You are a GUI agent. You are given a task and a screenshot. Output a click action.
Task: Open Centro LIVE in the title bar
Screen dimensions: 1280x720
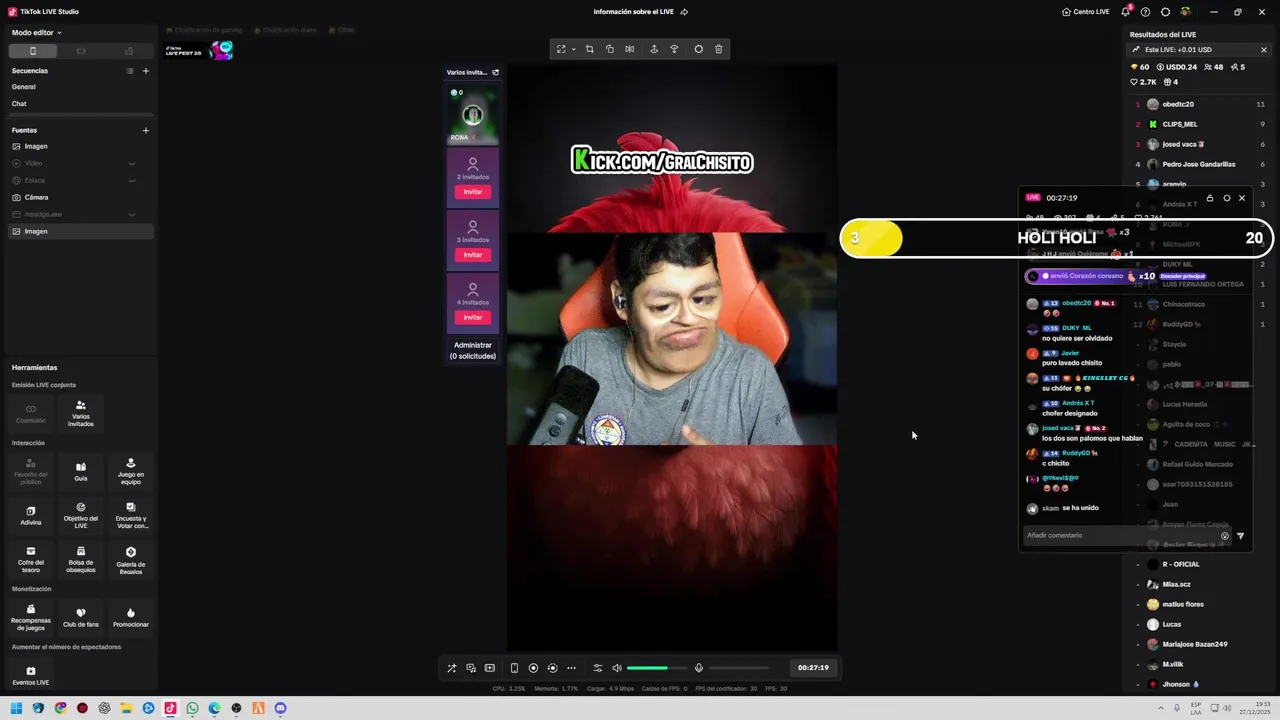pyautogui.click(x=1086, y=12)
